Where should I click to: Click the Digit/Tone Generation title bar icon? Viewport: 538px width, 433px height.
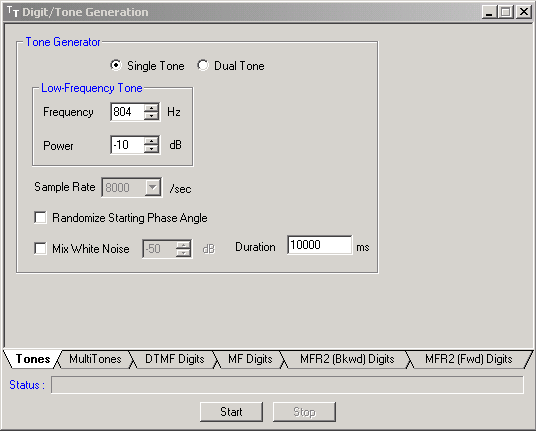coord(13,12)
